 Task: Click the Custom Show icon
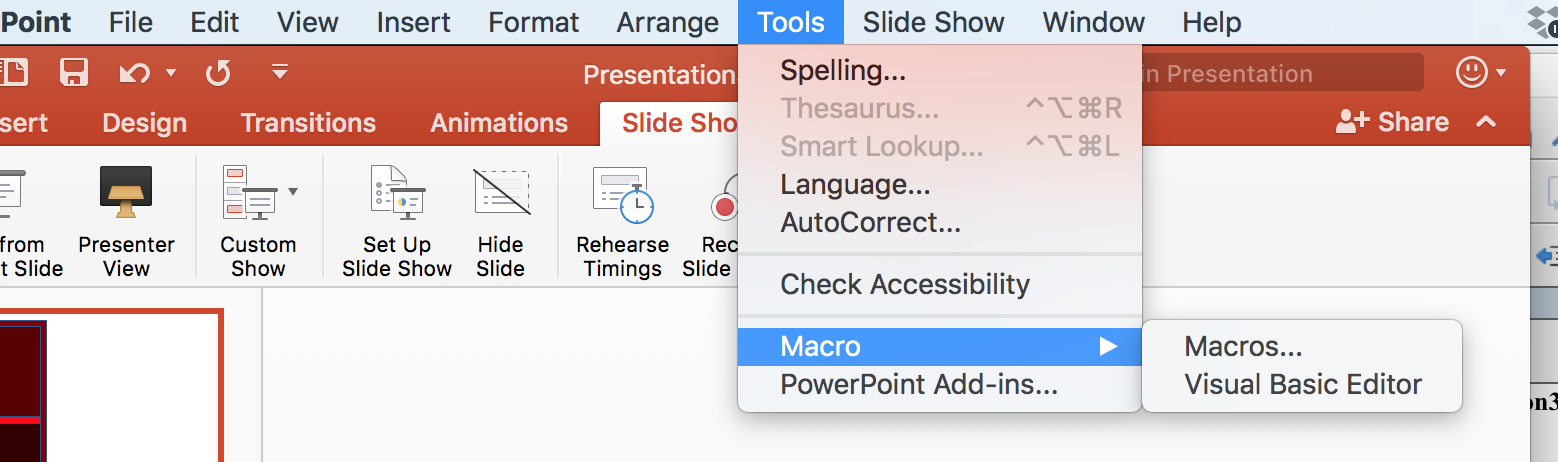click(250, 192)
